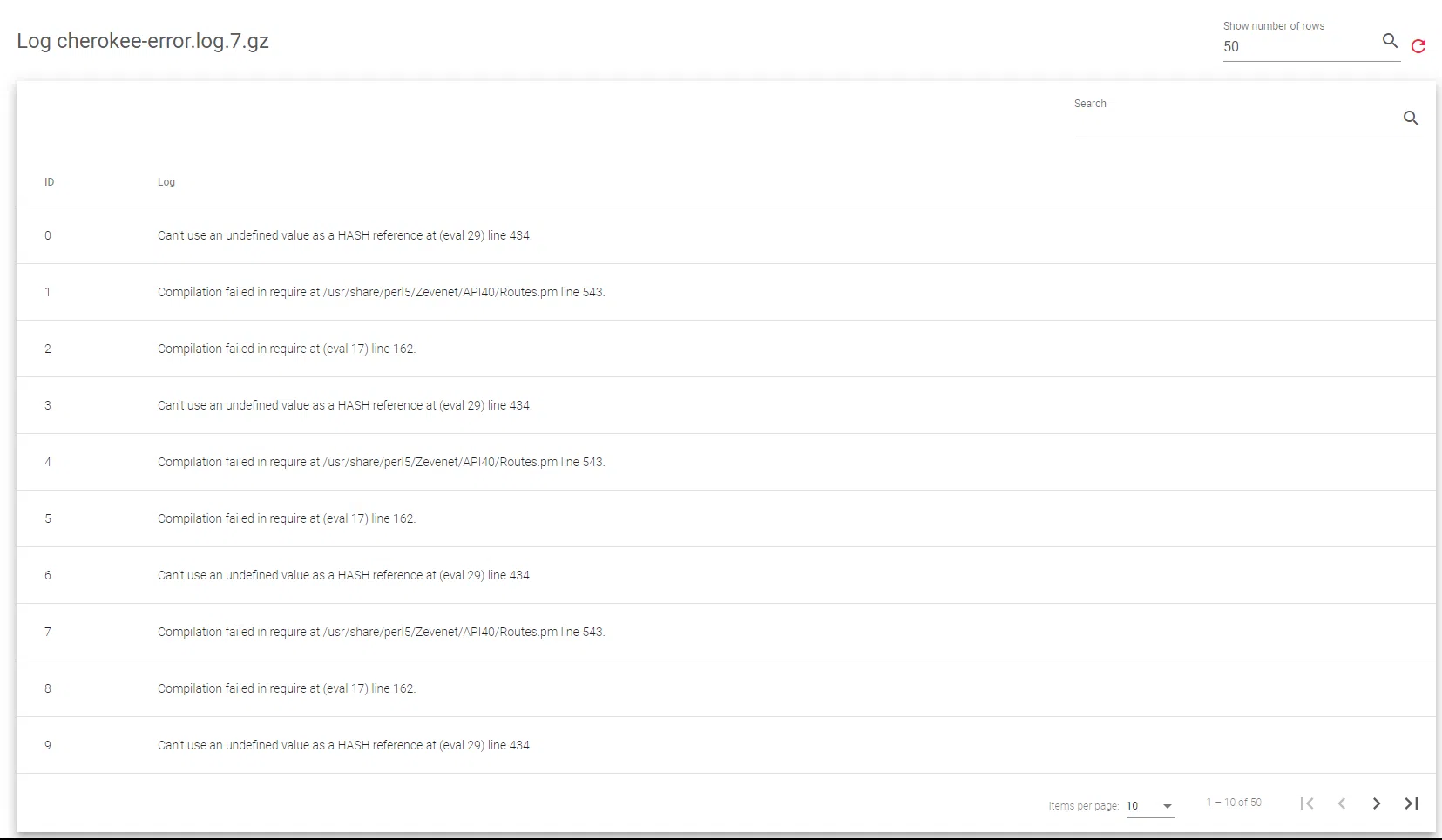Click the table search magnifier icon
This screenshot has height=840, width=1442.
coord(1411,119)
